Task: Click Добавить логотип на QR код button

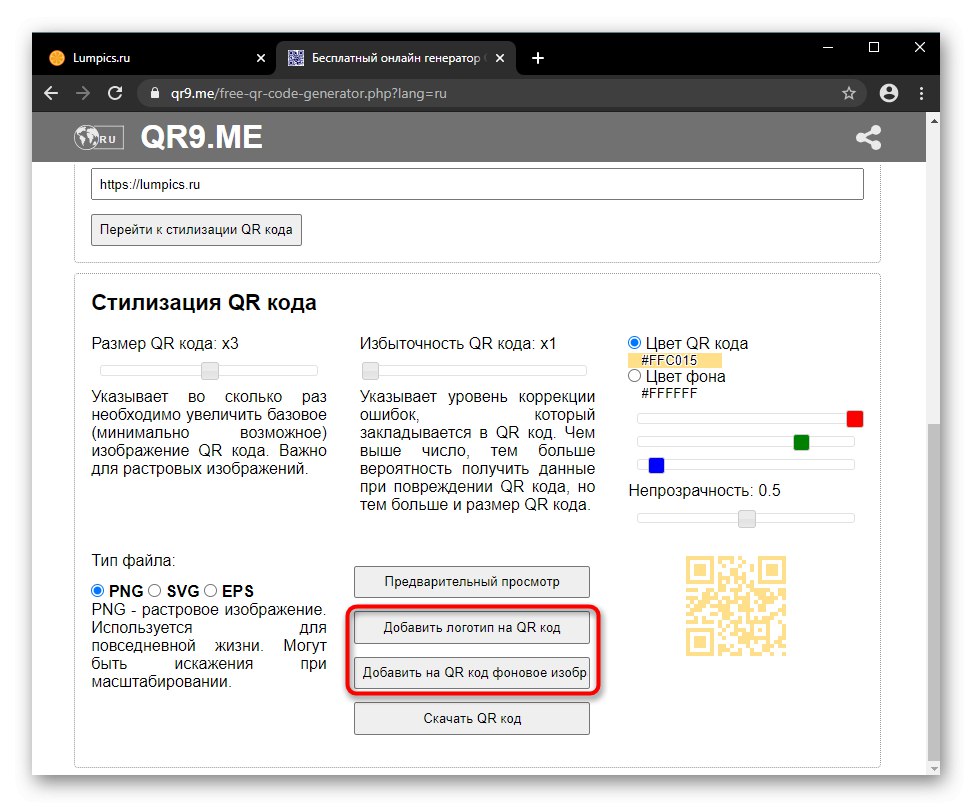Action: coord(472,628)
